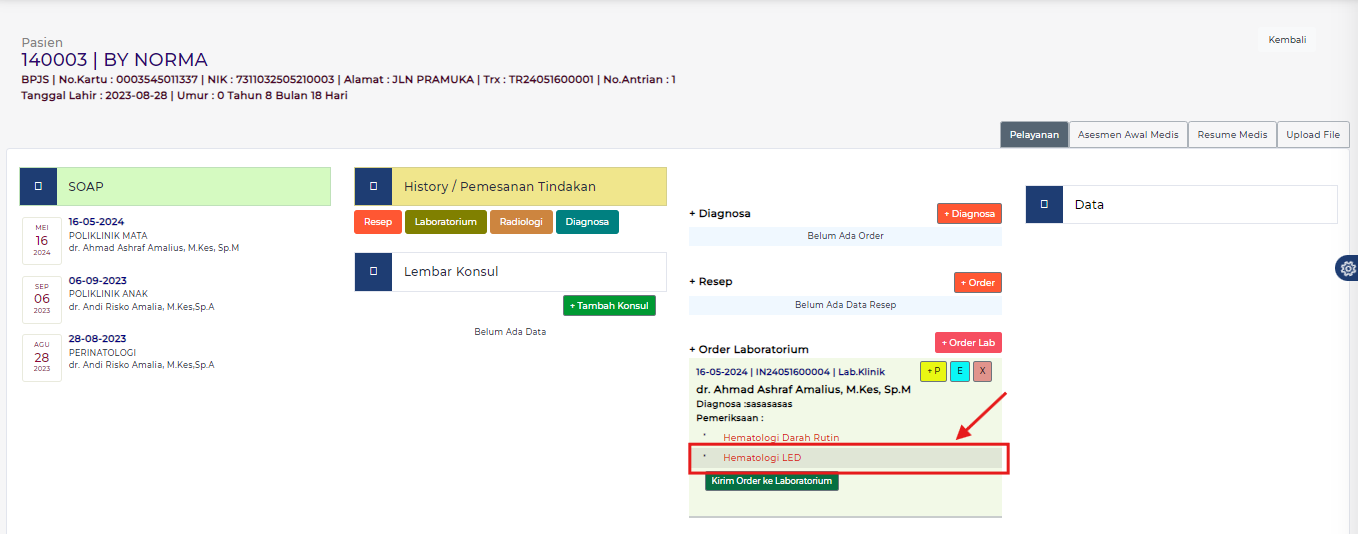Select the Hematologi LED examination row
1358x534 pixels.
[x=845, y=458]
